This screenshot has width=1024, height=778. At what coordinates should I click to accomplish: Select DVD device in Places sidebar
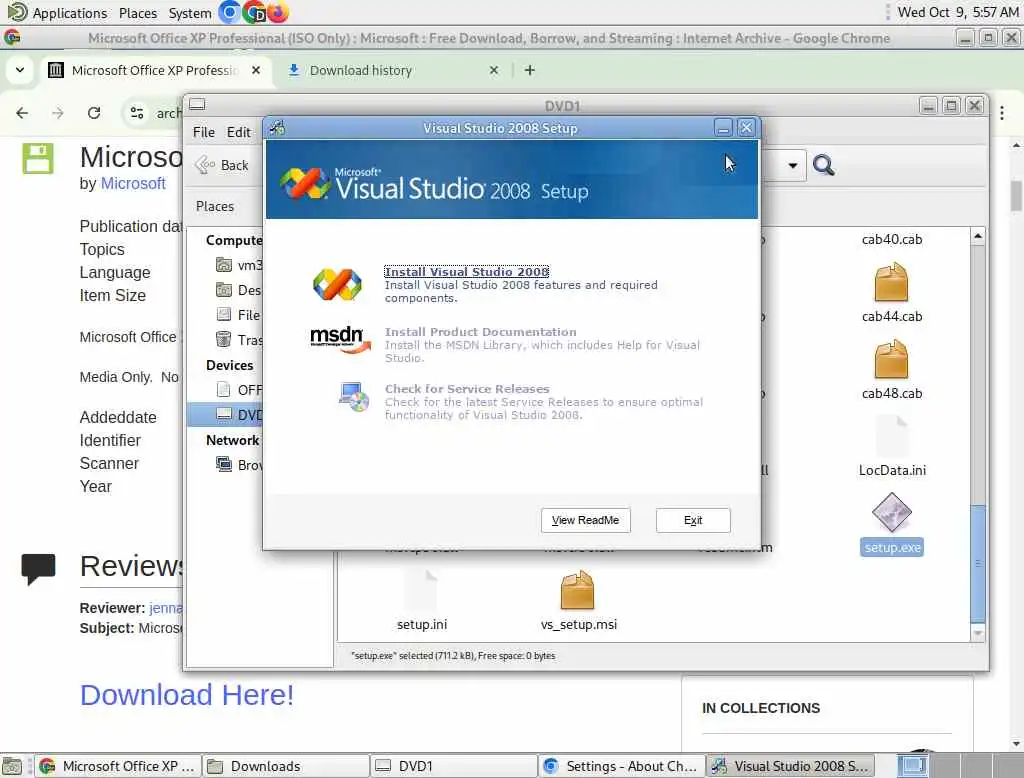click(x=225, y=415)
